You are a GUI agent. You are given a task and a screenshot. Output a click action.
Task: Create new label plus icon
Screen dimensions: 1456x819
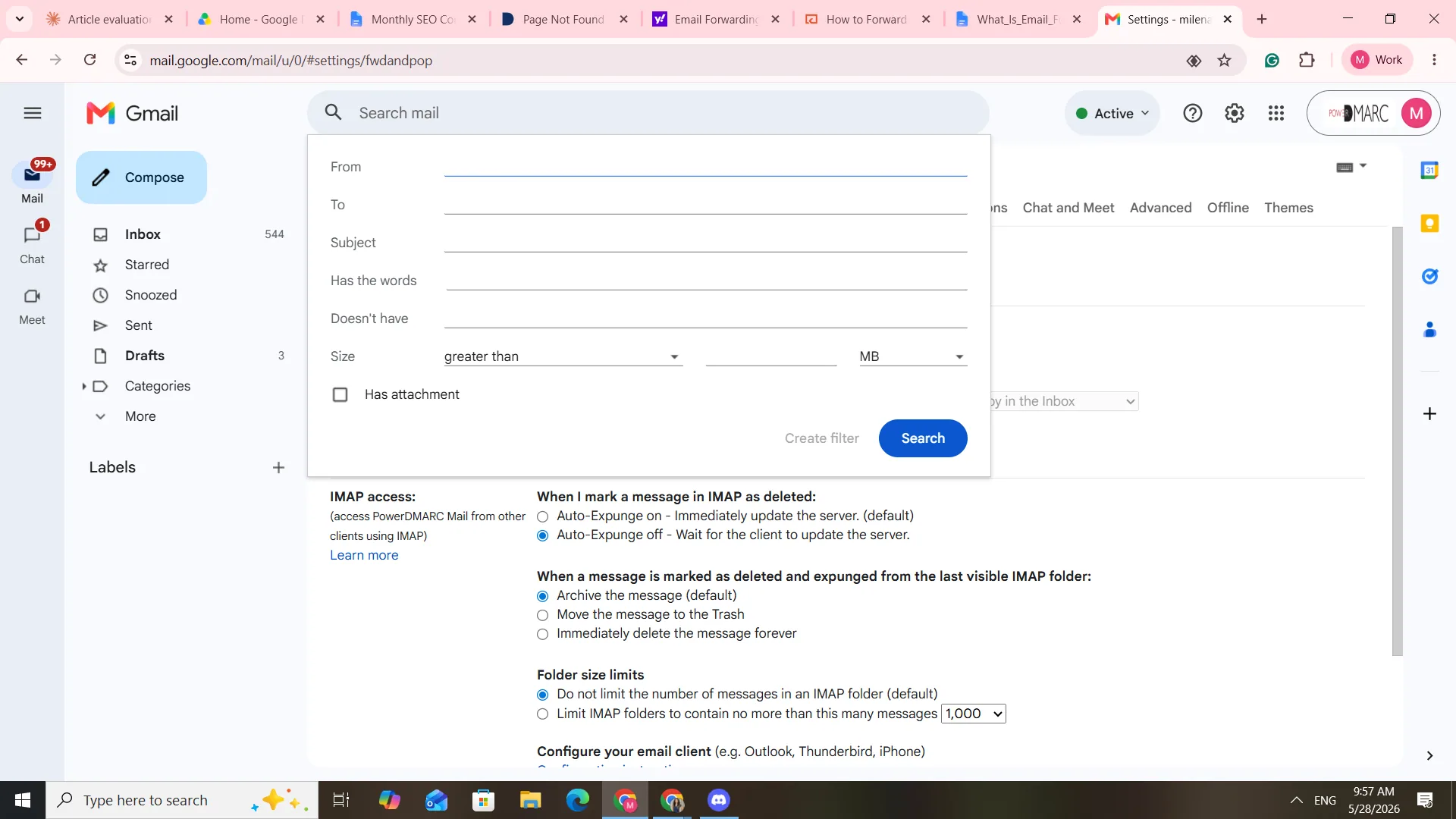tap(278, 468)
